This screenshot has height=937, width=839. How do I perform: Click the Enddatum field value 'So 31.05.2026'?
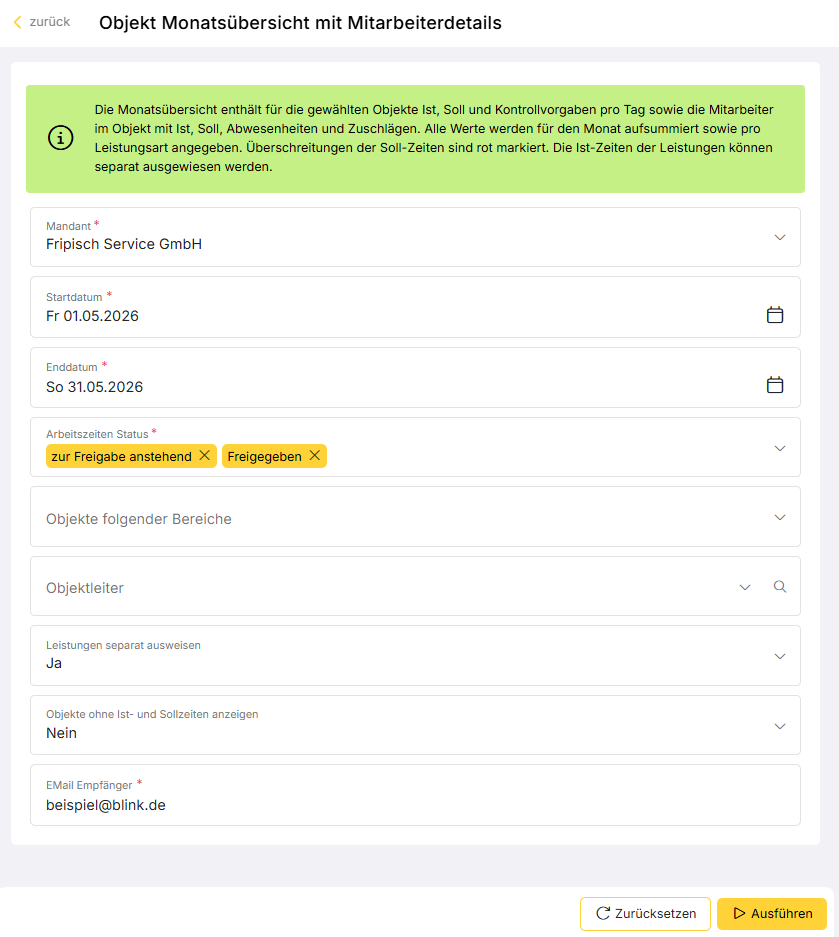point(94,387)
